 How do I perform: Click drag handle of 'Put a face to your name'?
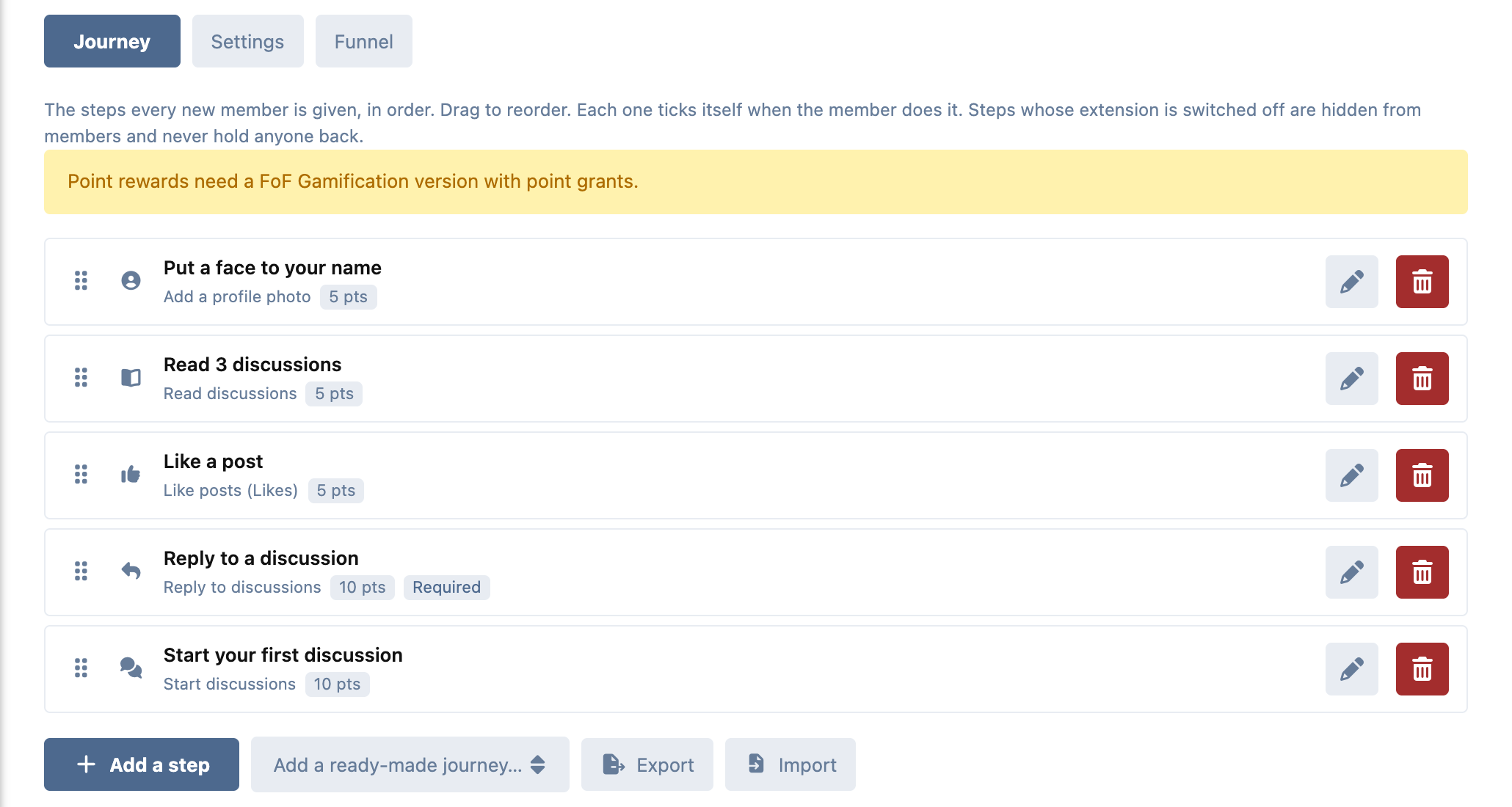pos(81,281)
